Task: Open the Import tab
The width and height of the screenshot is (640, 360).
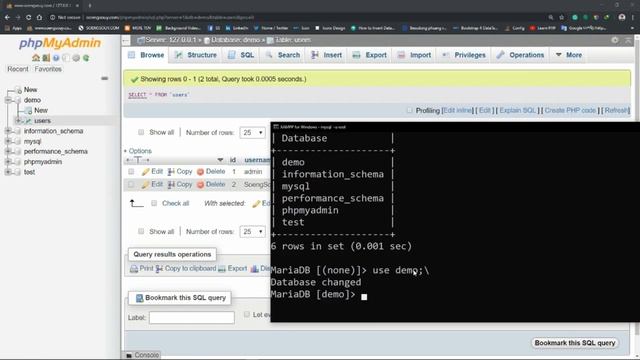Action: click(x=414, y=55)
